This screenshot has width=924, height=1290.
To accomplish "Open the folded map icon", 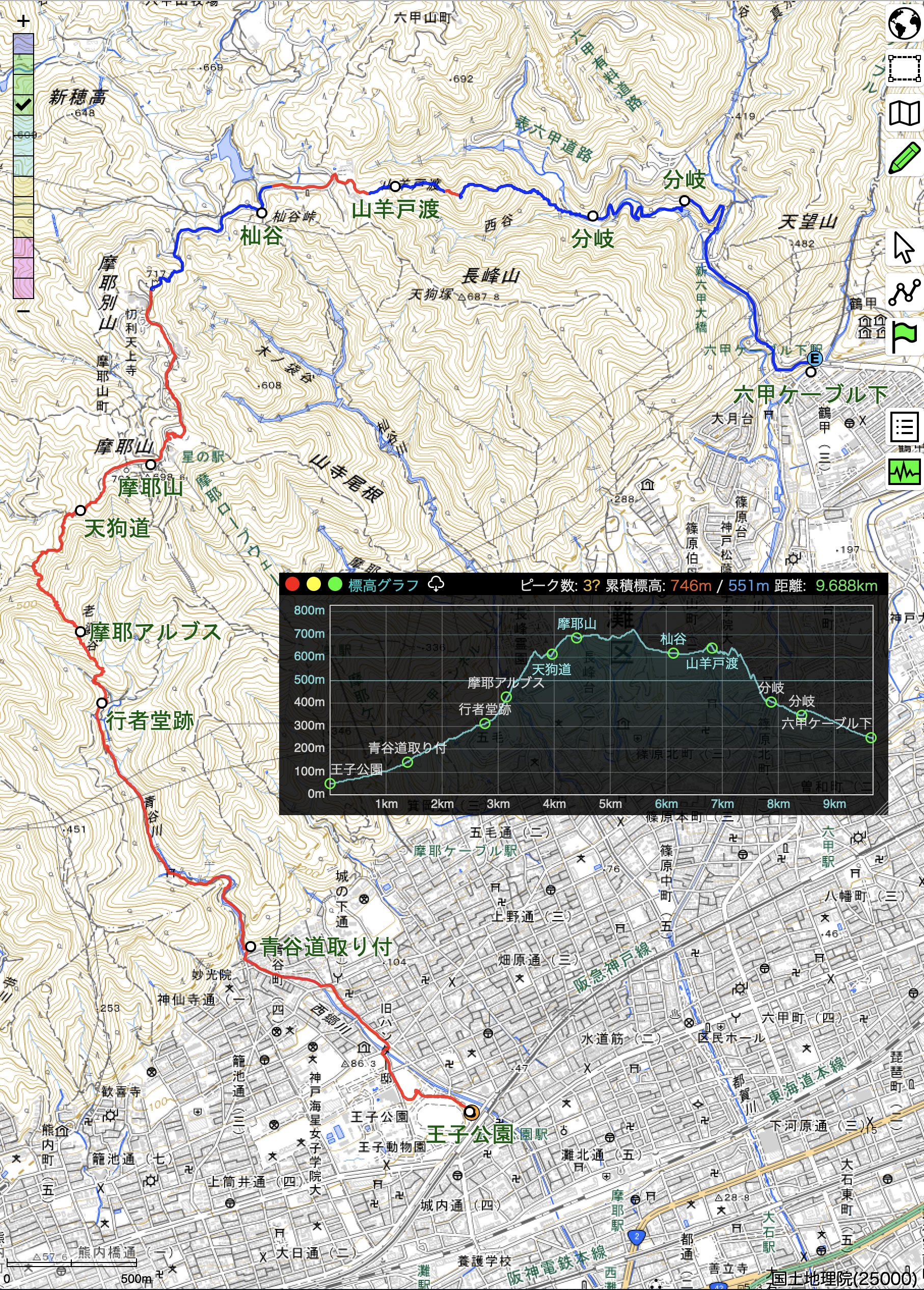I will pos(904,113).
